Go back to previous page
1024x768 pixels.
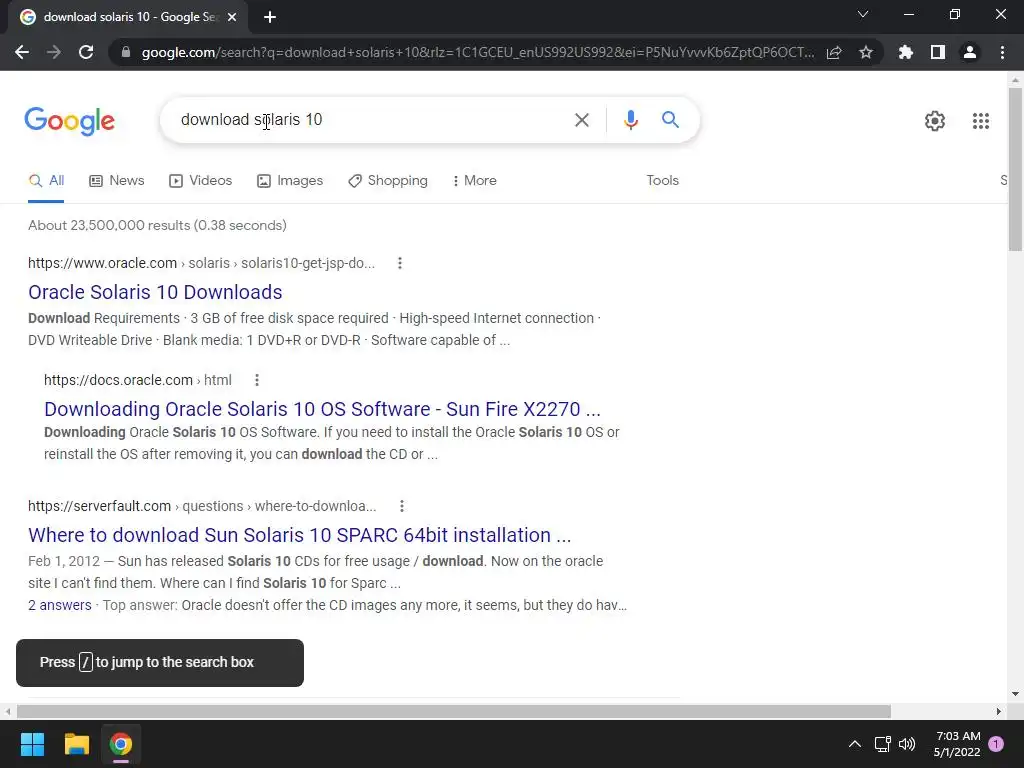point(22,52)
